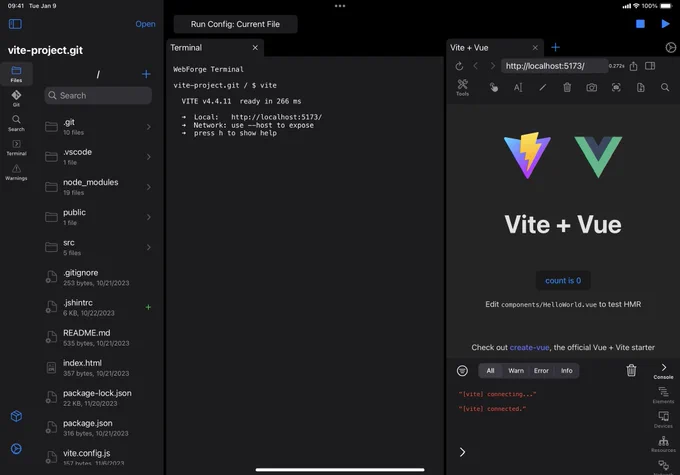Clear console output with trash icon
This screenshot has width=680, height=475.
(x=631, y=370)
